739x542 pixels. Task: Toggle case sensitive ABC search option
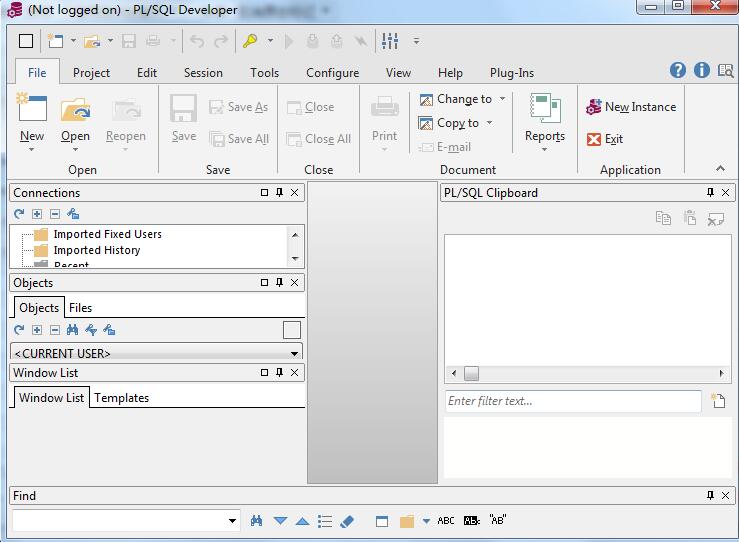pyautogui.click(x=446, y=521)
